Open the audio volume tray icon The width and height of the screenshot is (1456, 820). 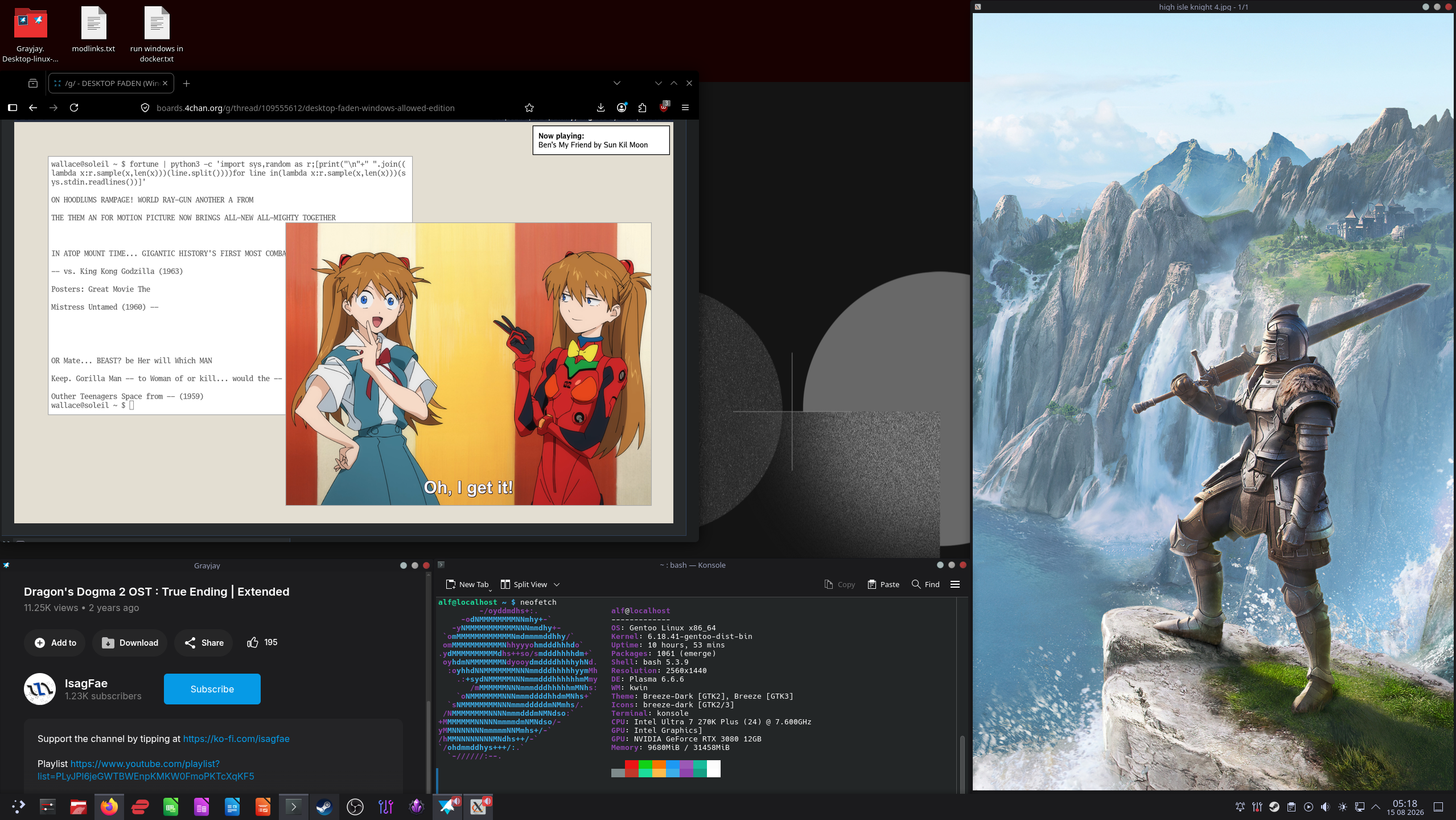1326,807
